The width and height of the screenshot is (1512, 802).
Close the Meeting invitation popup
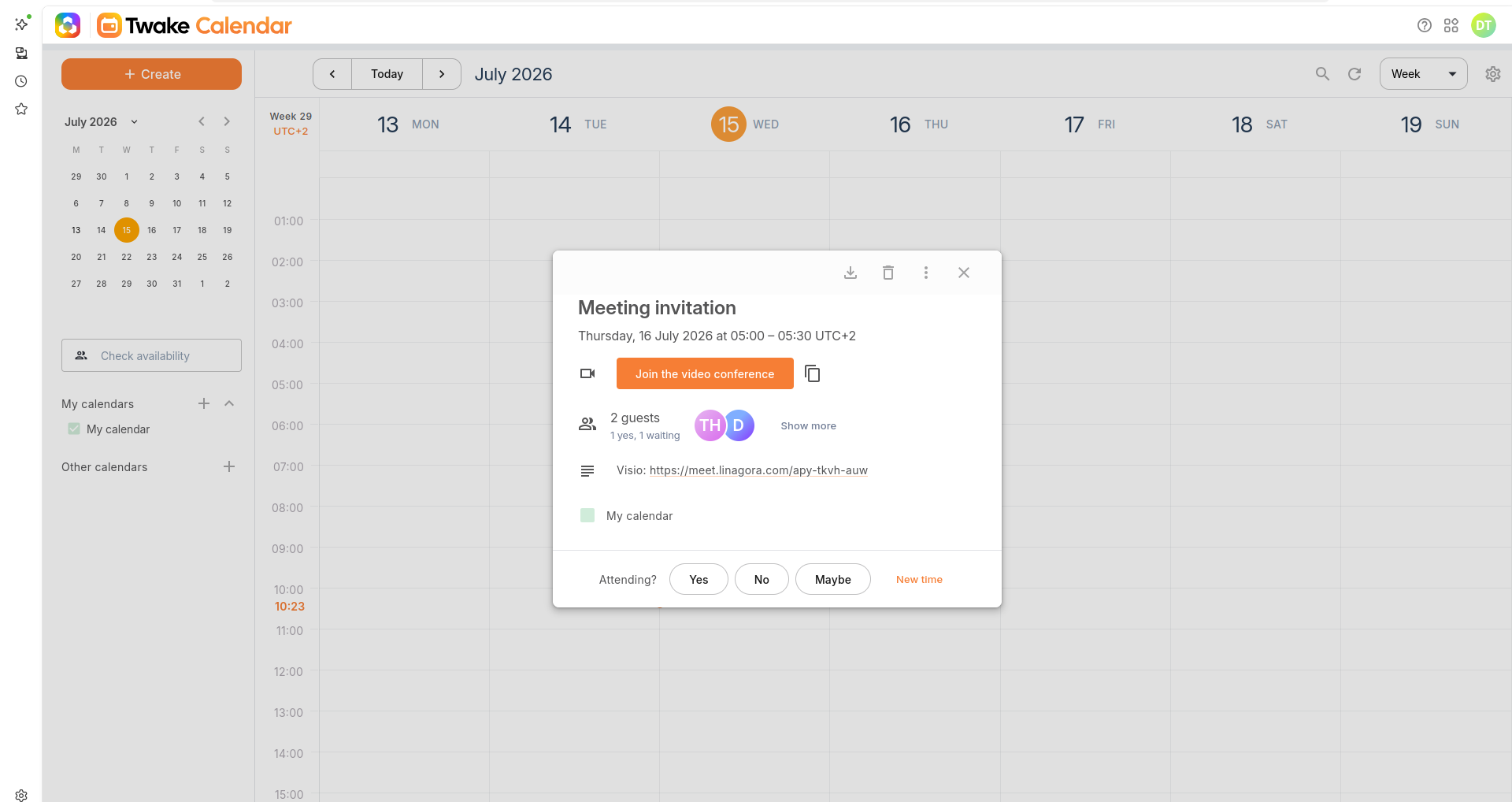pyautogui.click(x=964, y=273)
